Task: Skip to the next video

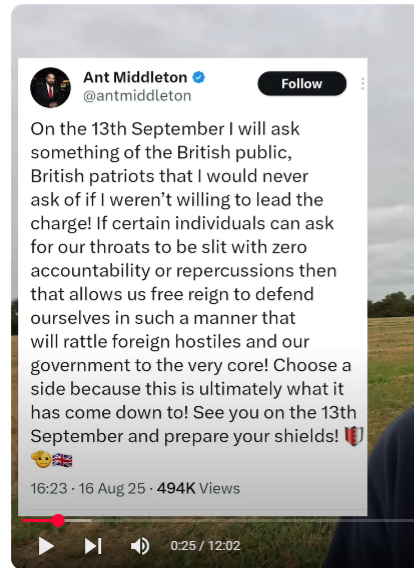Action: point(93,546)
